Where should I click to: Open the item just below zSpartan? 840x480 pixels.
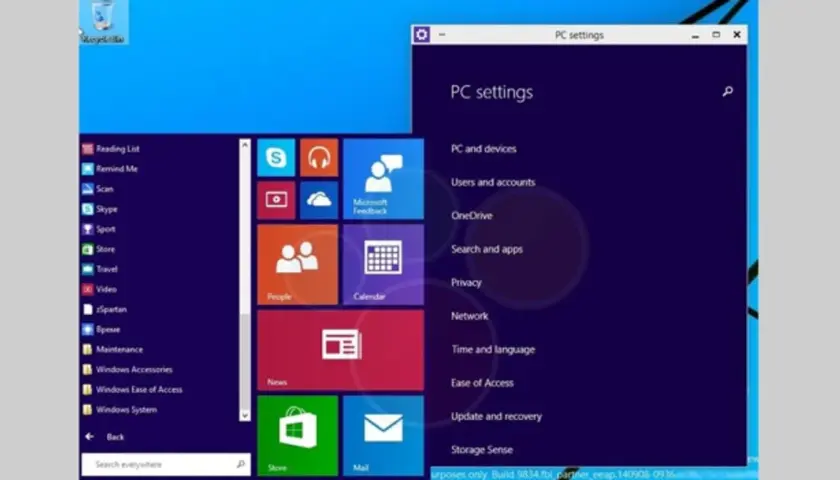101,329
